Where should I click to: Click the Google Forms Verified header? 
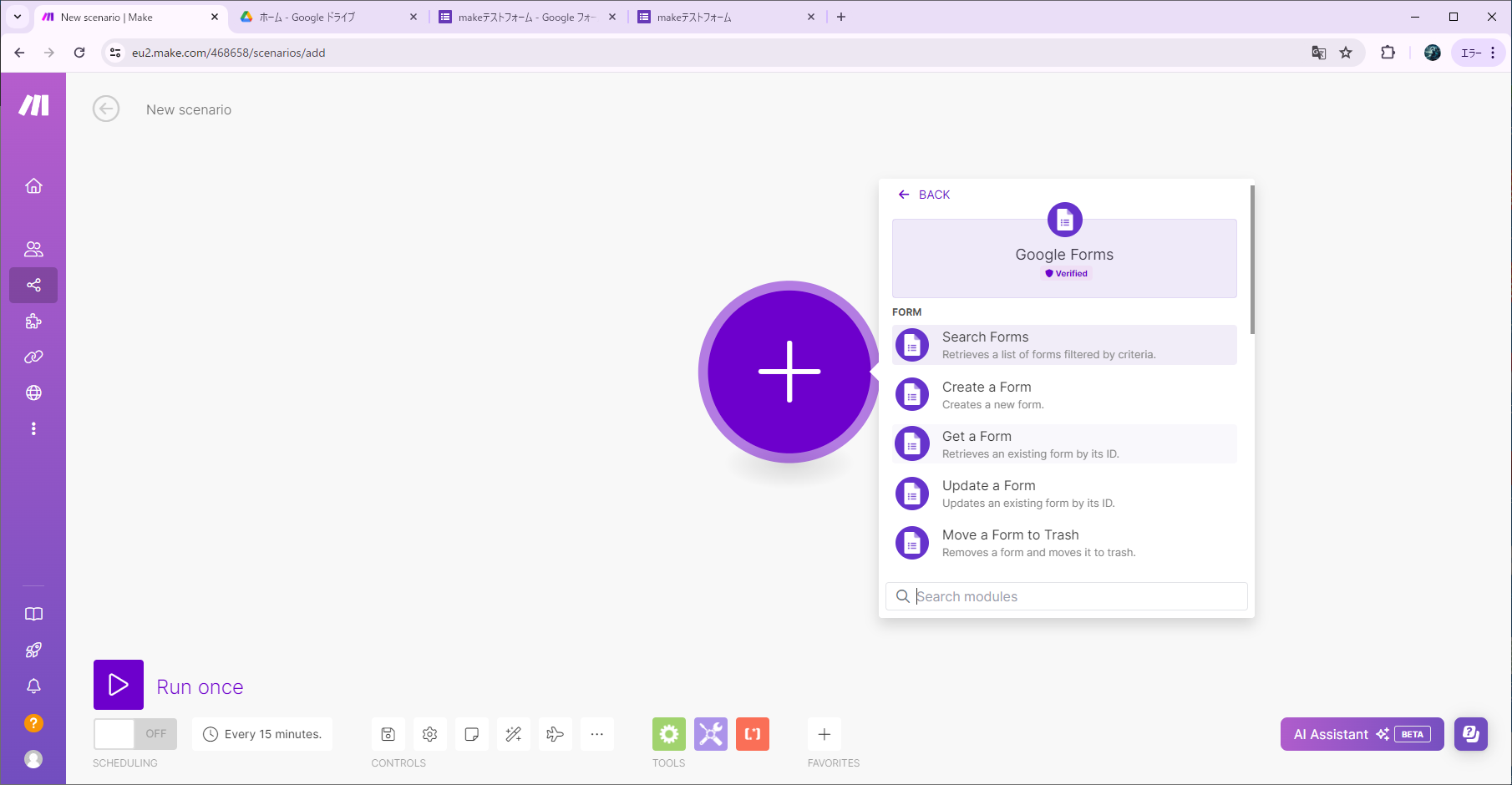point(1064,258)
